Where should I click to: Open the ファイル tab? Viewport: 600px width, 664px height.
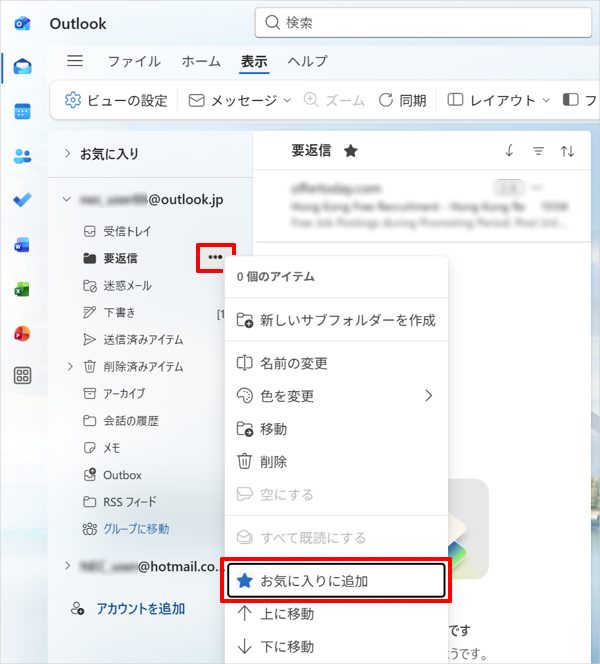pyautogui.click(x=134, y=62)
